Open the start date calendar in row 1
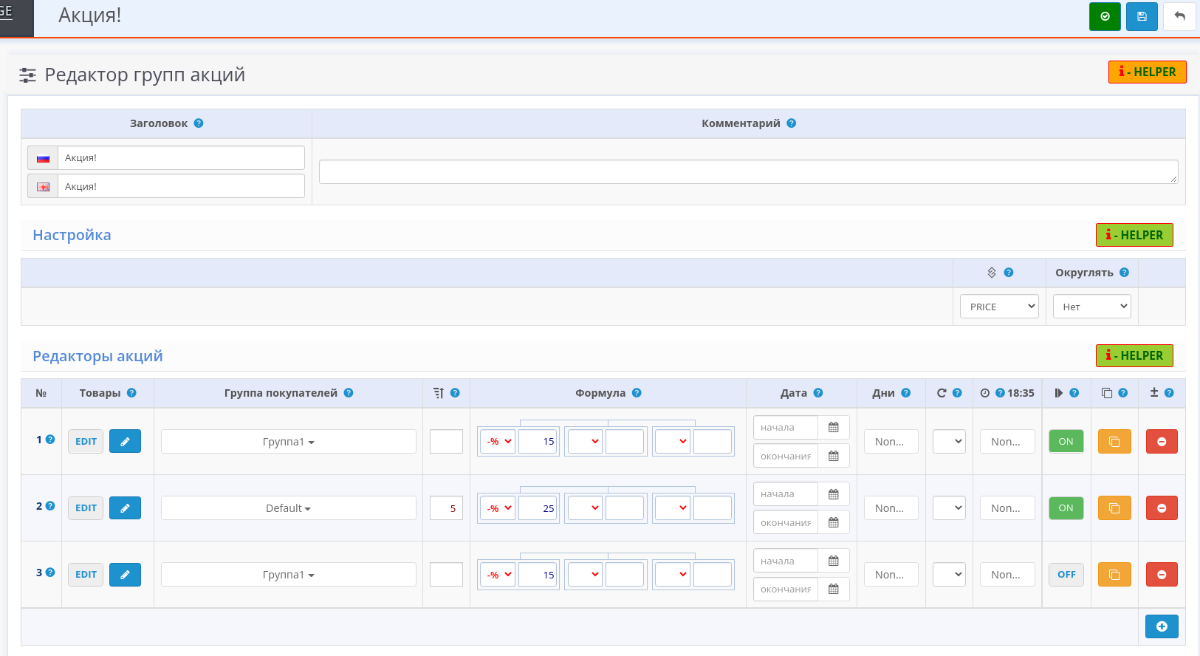 (x=834, y=428)
